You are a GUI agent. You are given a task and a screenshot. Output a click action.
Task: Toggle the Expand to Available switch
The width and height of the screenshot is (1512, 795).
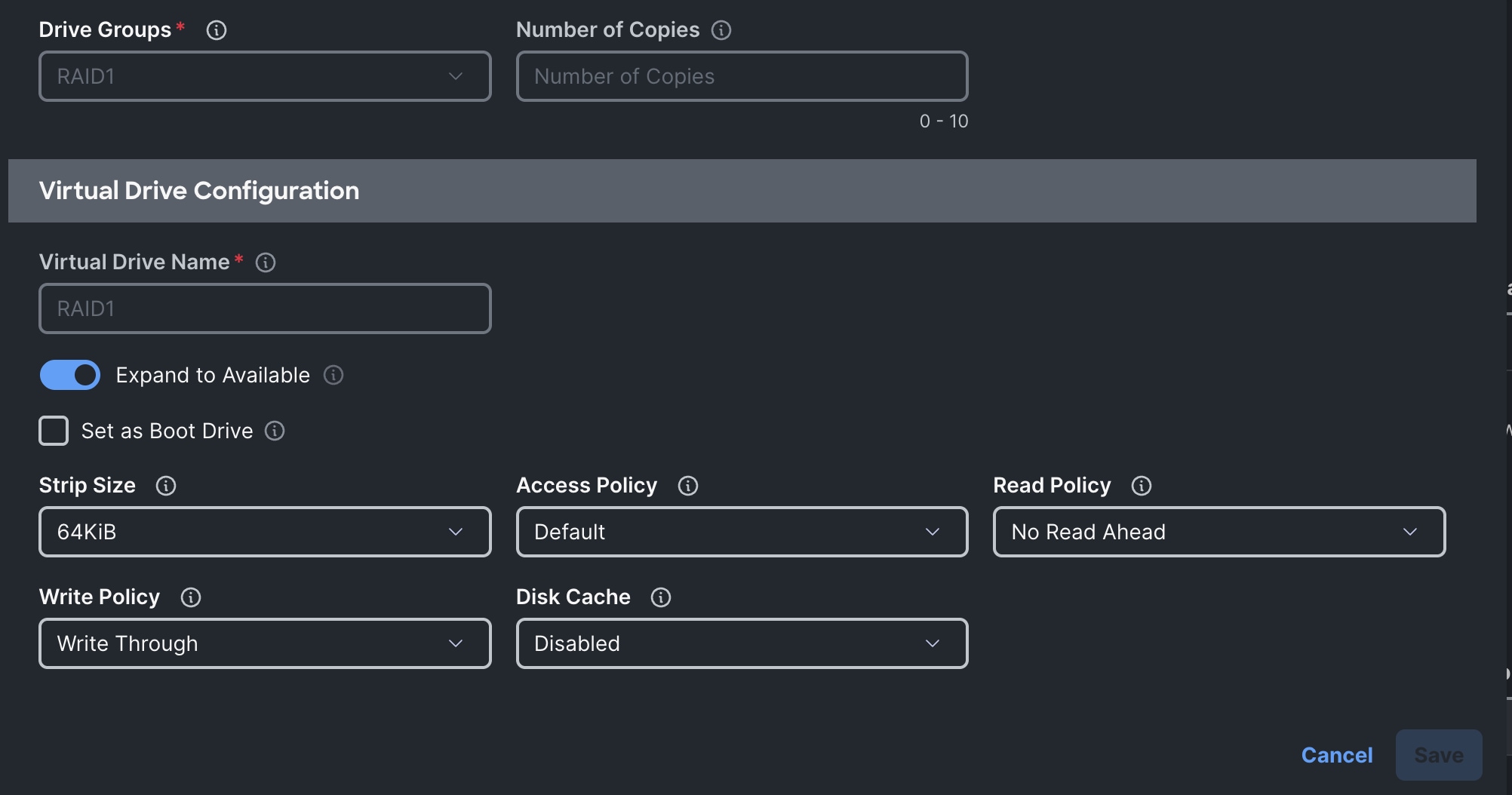coord(70,375)
